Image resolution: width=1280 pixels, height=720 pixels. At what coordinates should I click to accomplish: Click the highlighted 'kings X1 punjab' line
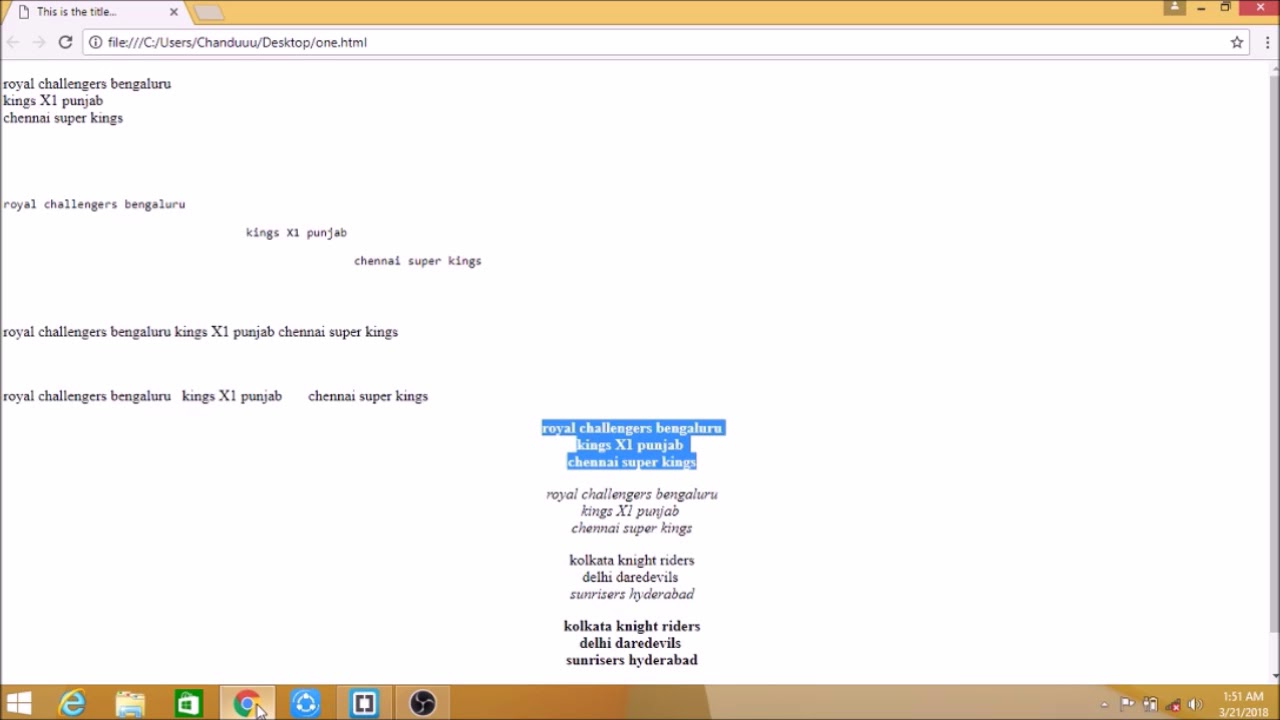630,445
